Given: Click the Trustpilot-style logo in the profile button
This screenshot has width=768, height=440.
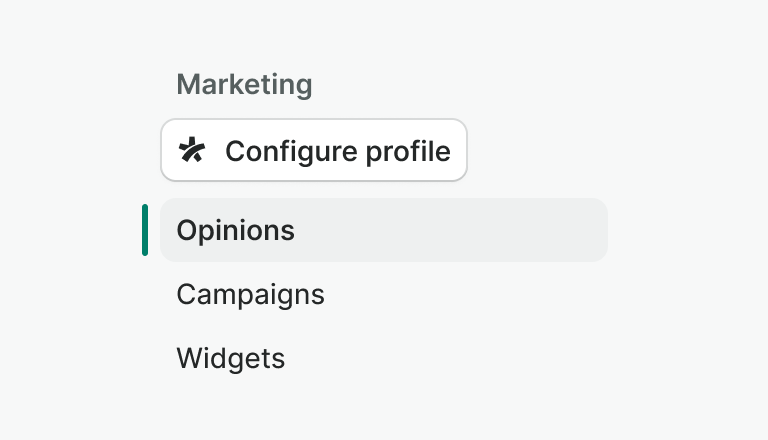Looking at the screenshot, I should [192, 151].
